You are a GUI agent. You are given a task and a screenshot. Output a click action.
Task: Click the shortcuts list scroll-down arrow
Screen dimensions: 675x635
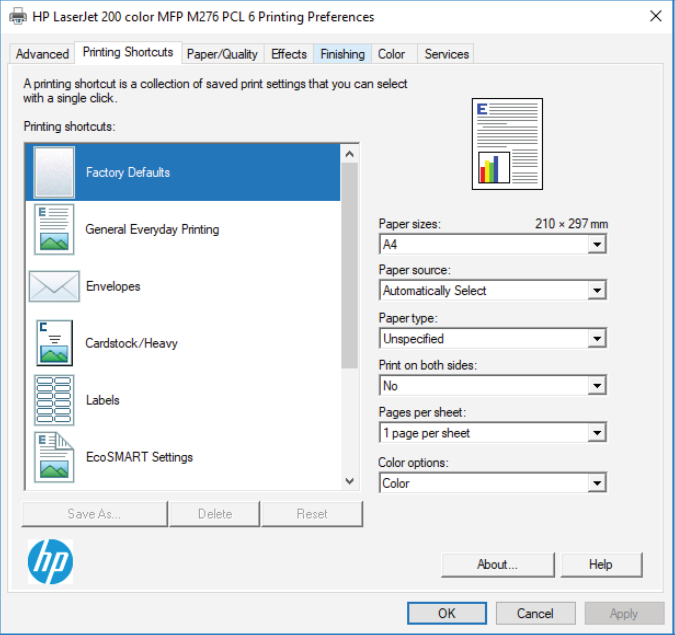[x=350, y=481]
